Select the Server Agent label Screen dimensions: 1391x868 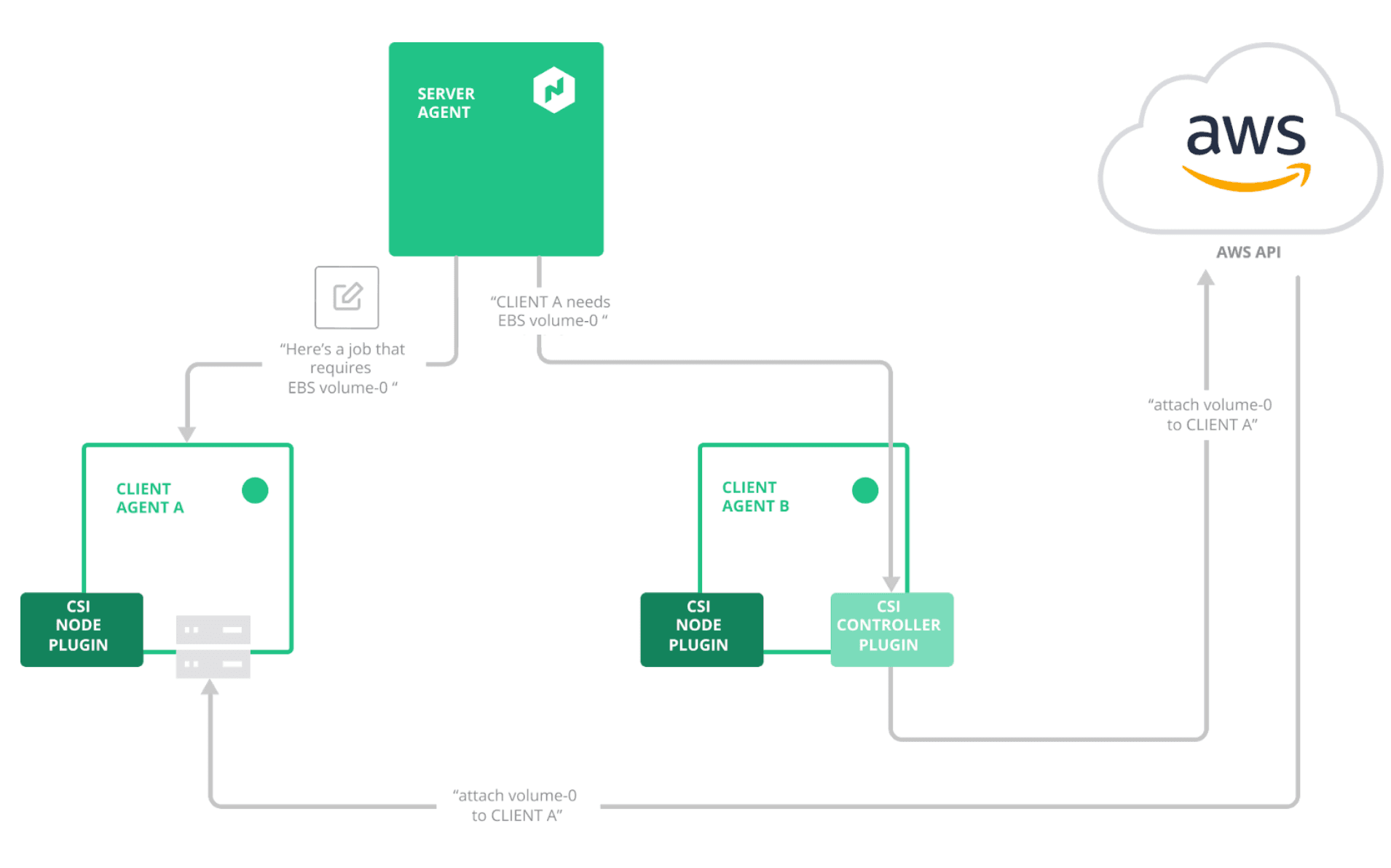[x=446, y=103]
